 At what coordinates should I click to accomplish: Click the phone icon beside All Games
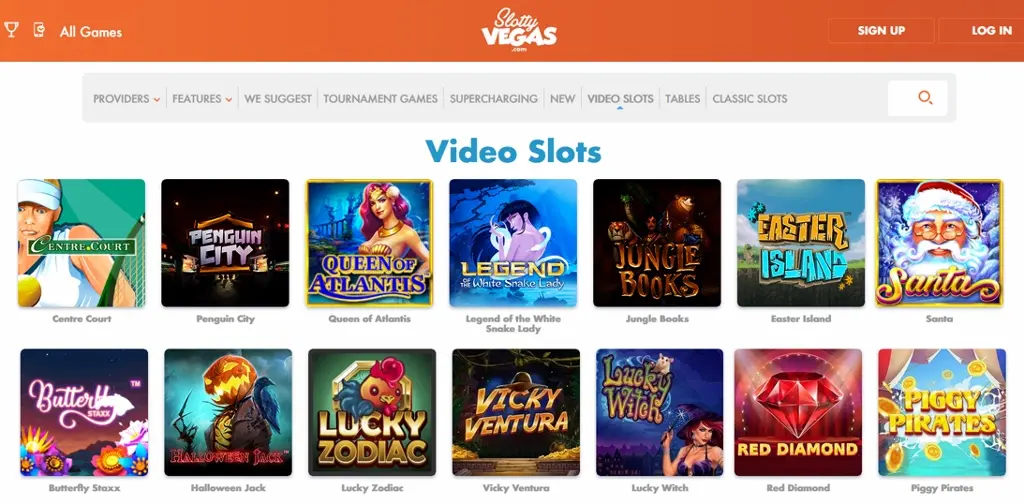pos(39,30)
